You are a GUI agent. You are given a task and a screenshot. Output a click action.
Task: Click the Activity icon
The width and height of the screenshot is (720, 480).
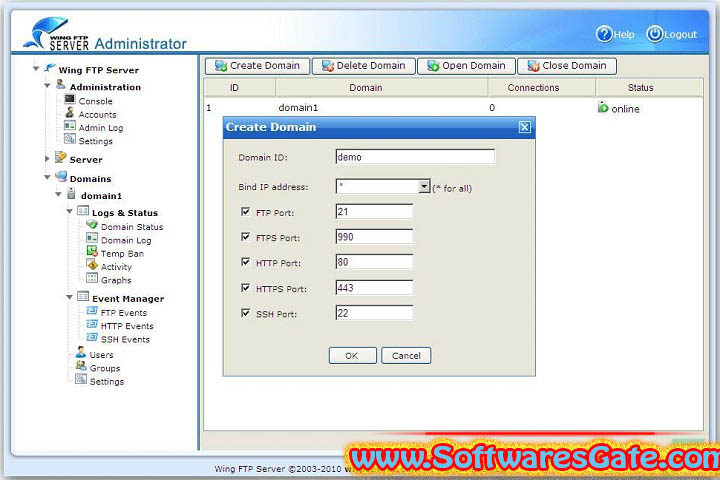coord(92,265)
